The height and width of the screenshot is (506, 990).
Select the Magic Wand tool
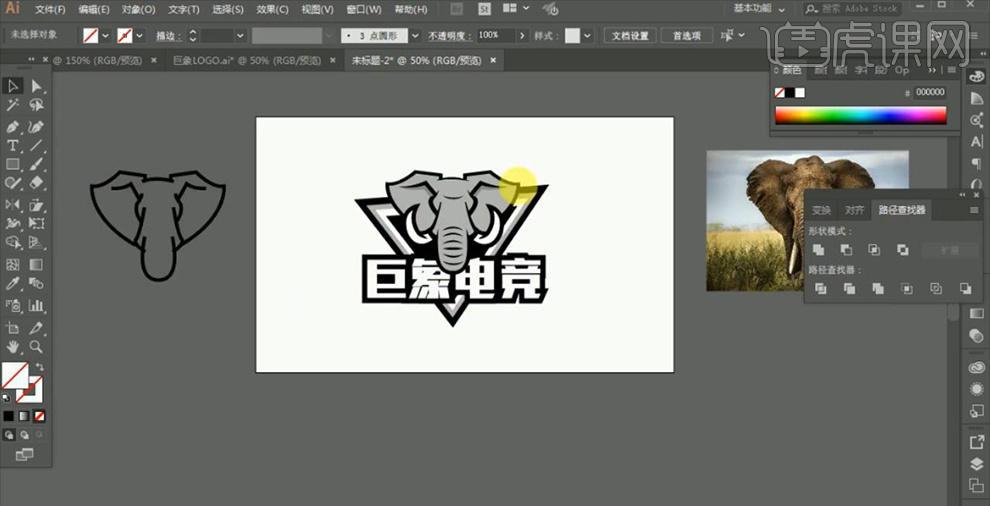pos(13,105)
